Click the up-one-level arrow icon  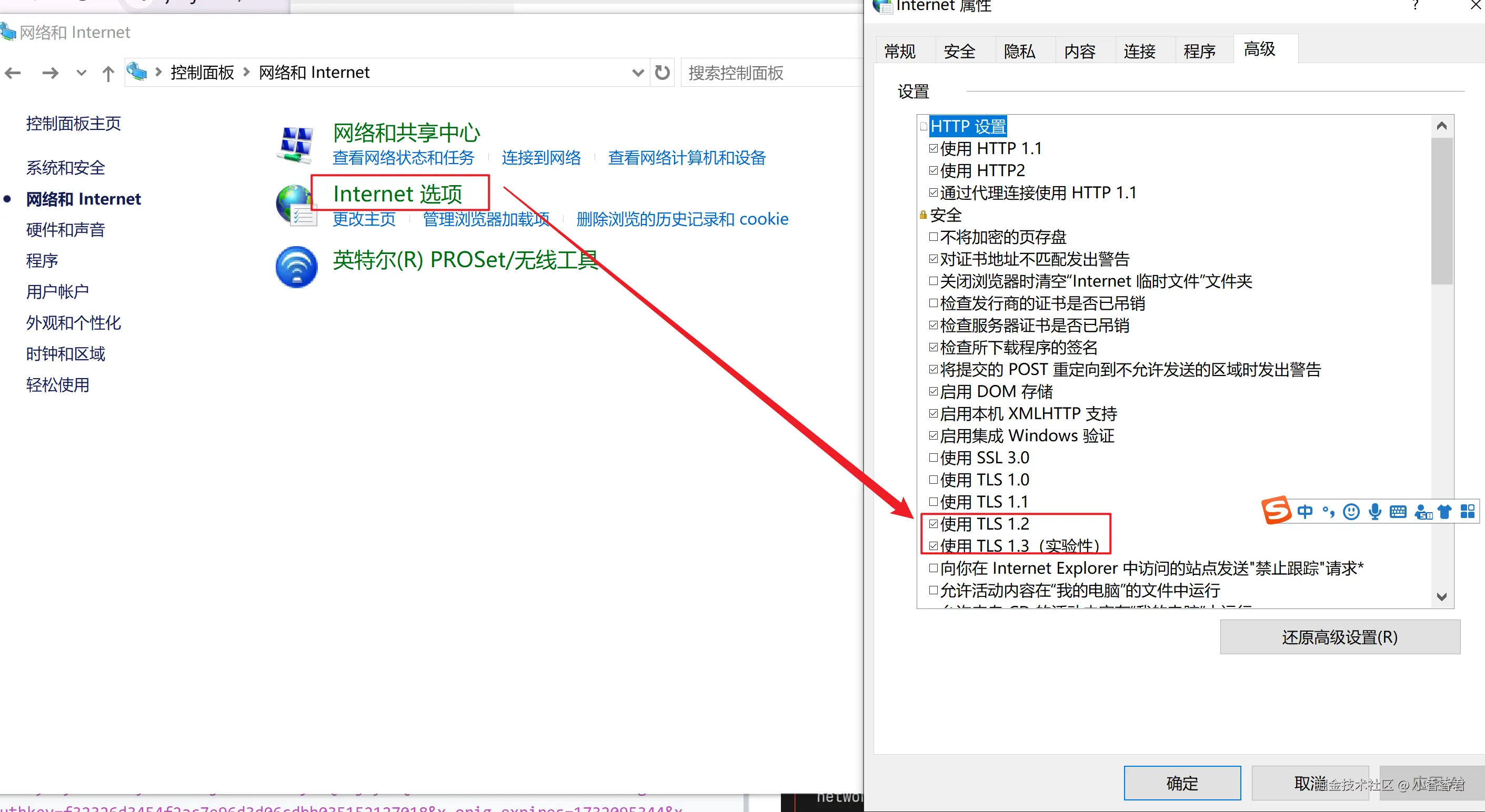tap(108, 73)
